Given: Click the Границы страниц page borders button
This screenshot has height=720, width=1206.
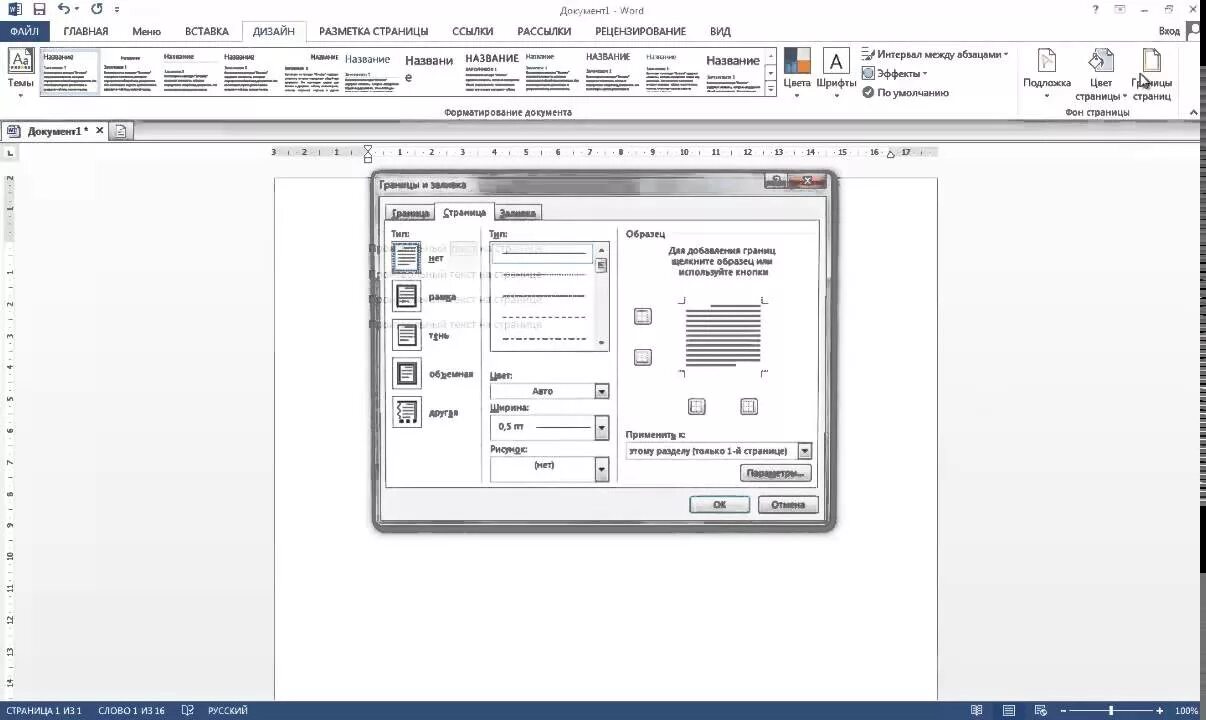Looking at the screenshot, I should tap(1152, 74).
